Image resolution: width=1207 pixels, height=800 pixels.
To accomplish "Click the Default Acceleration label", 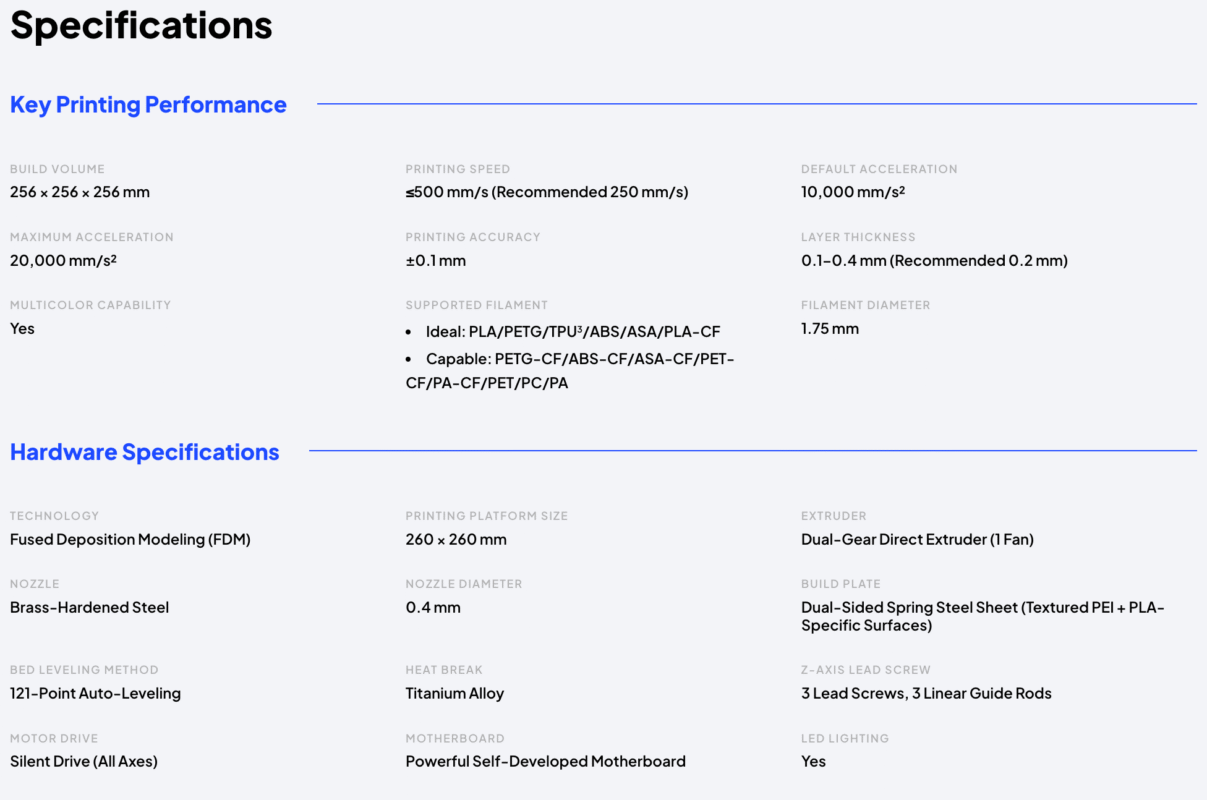I will click(879, 169).
